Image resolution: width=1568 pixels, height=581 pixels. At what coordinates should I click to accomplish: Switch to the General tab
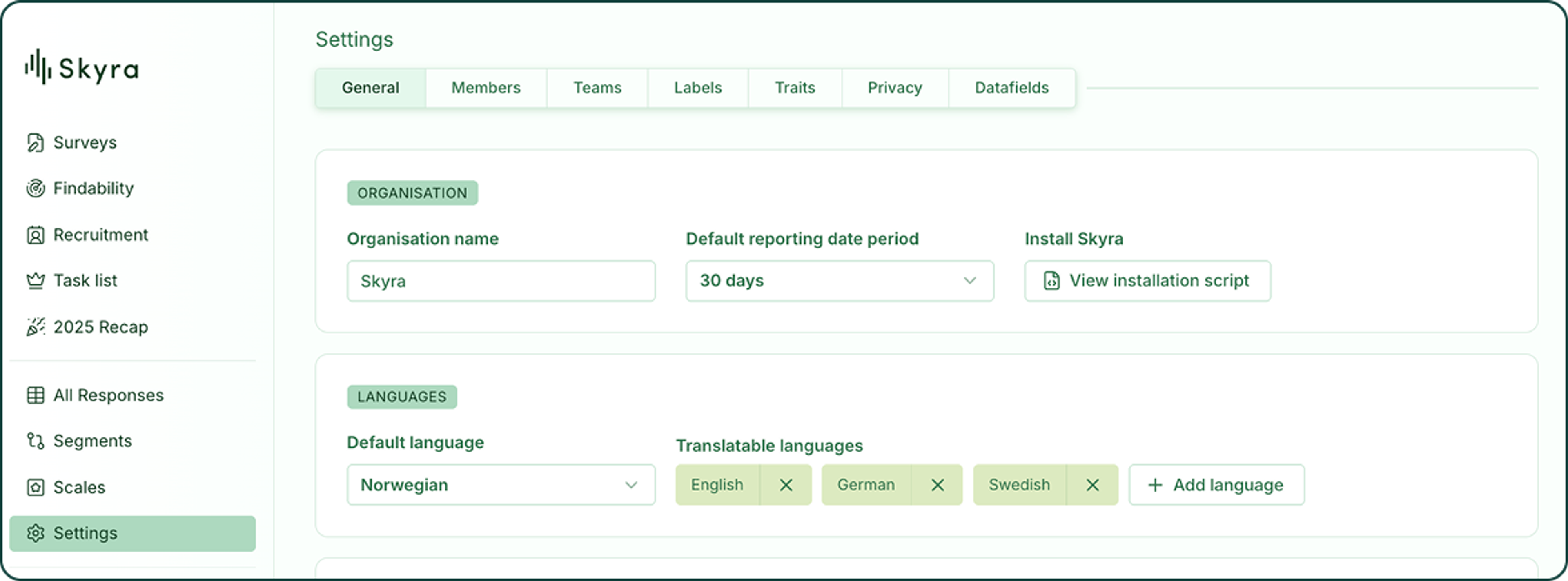(x=371, y=88)
